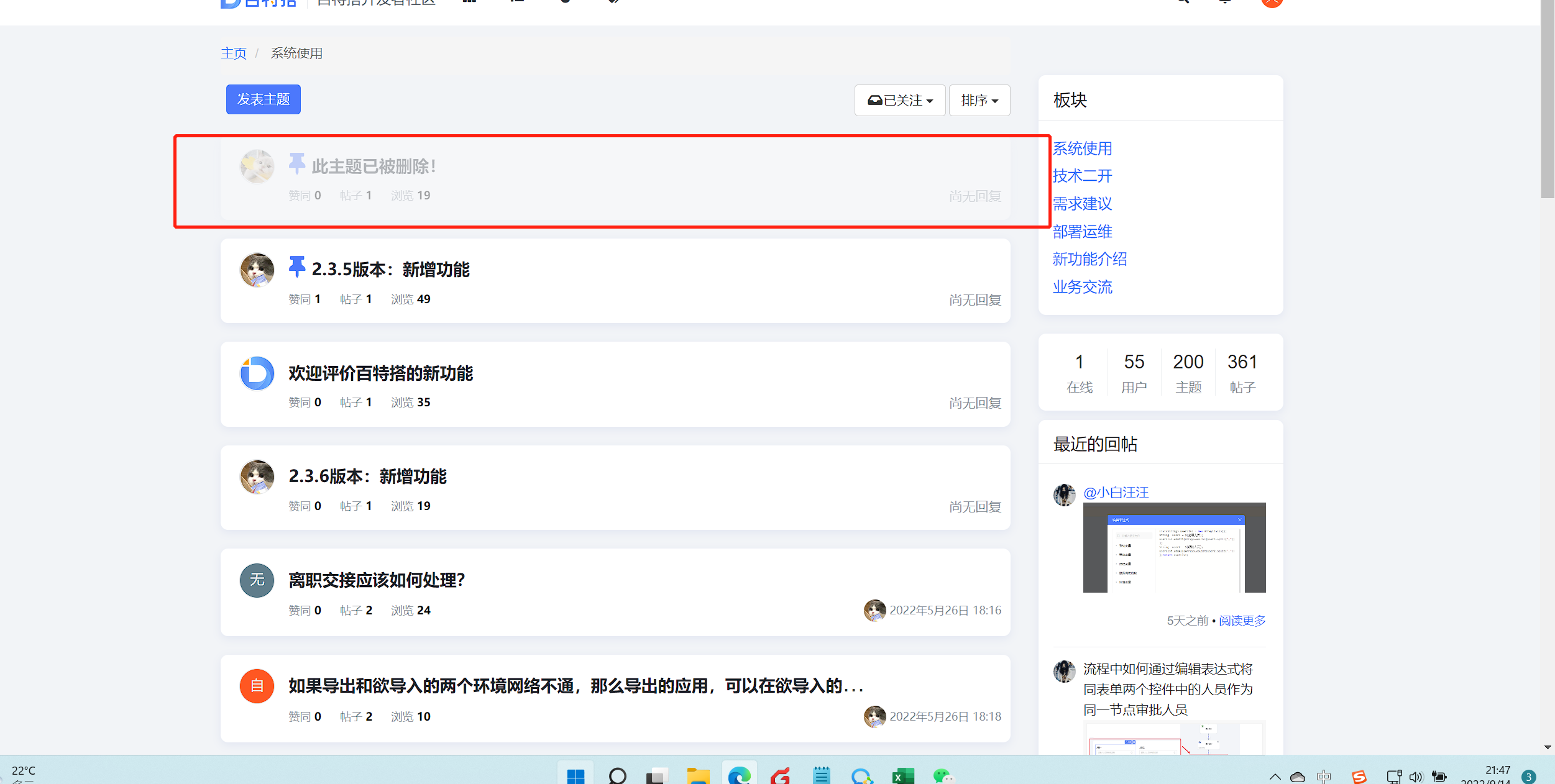The width and height of the screenshot is (1555, 784).
Task: Click the 2022年5月26日 18:18 last-reply timestamp
Action: pyautogui.click(x=945, y=716)
